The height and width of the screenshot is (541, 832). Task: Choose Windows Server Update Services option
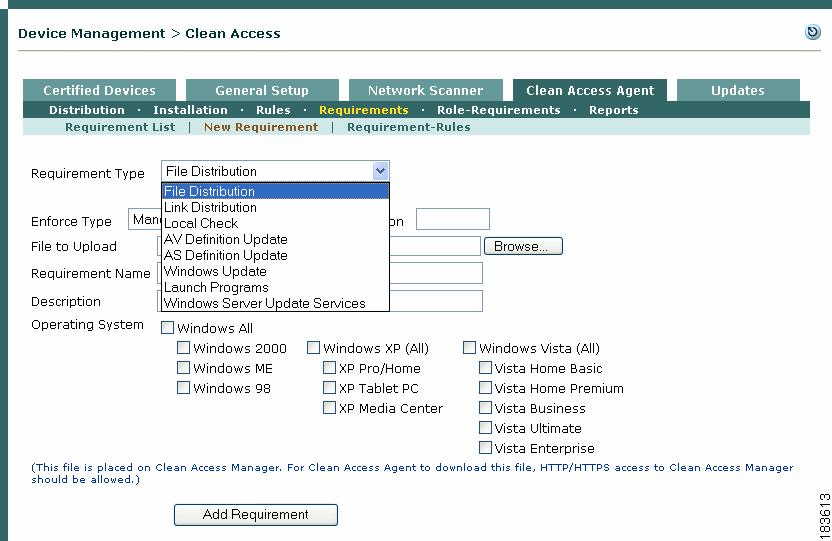point(275,303)
